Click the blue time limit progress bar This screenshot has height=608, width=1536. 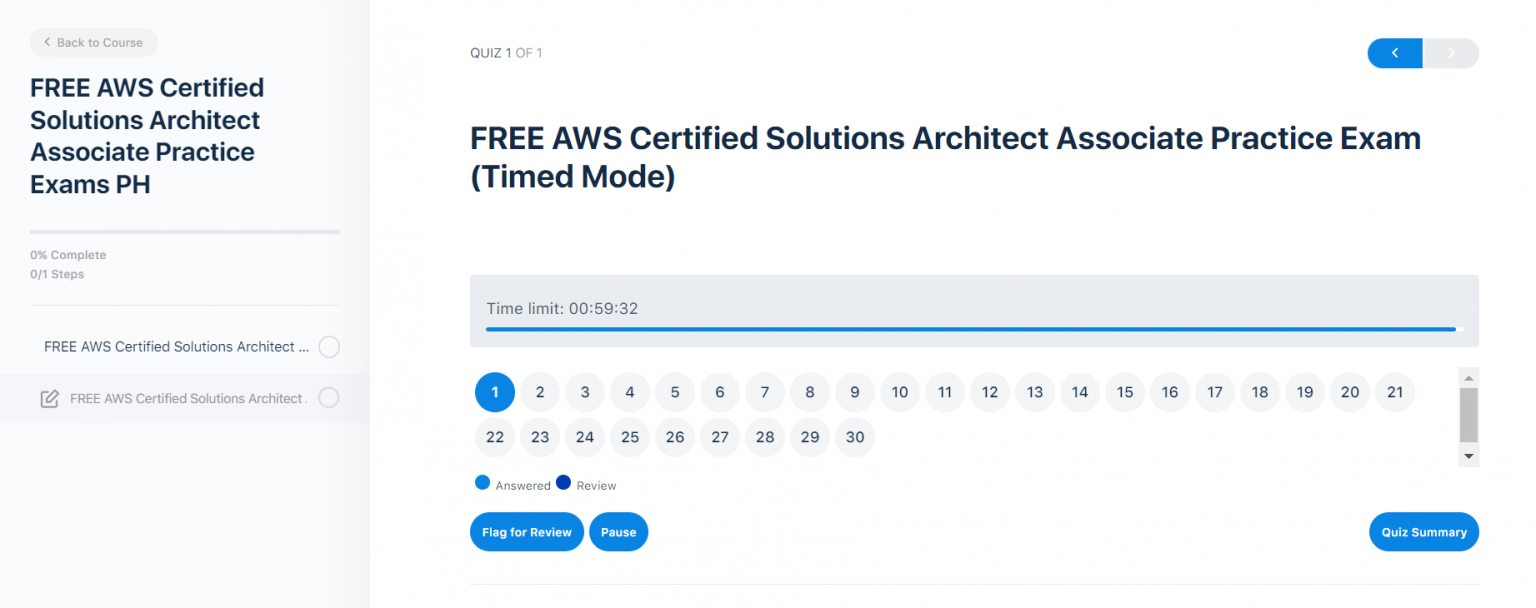(970, 328)
